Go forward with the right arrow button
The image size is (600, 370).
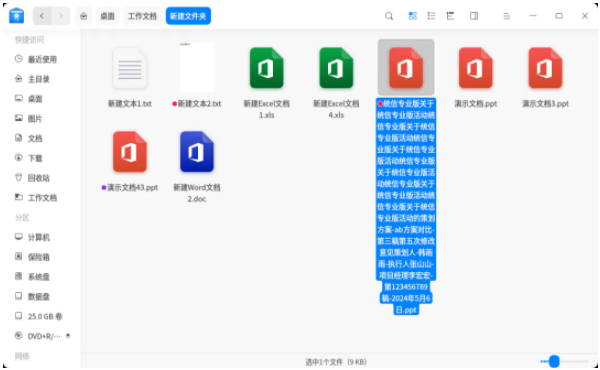(x=60, y=16)
